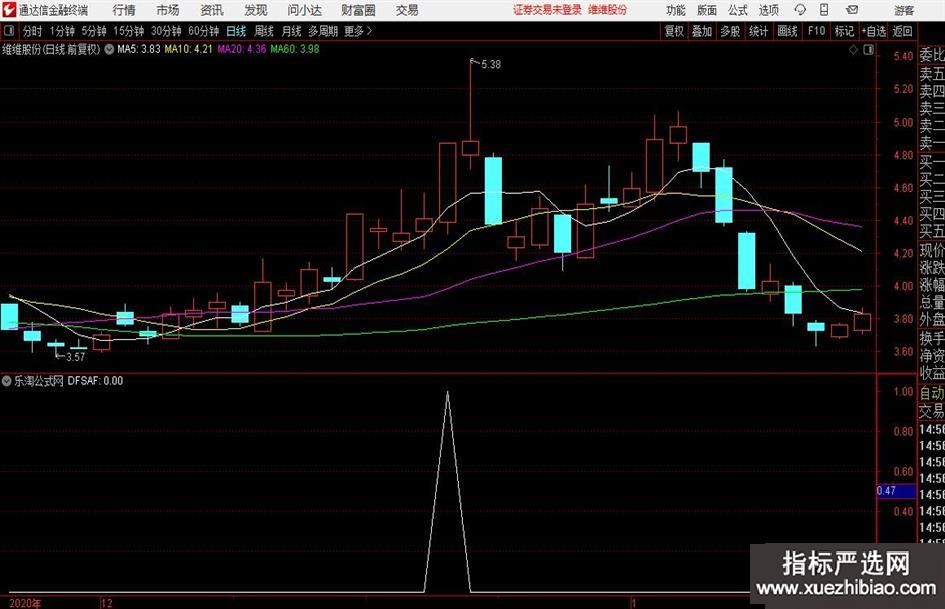945x609 pixels.
Task: Click the 返回 back button
Action: point(902,31)
